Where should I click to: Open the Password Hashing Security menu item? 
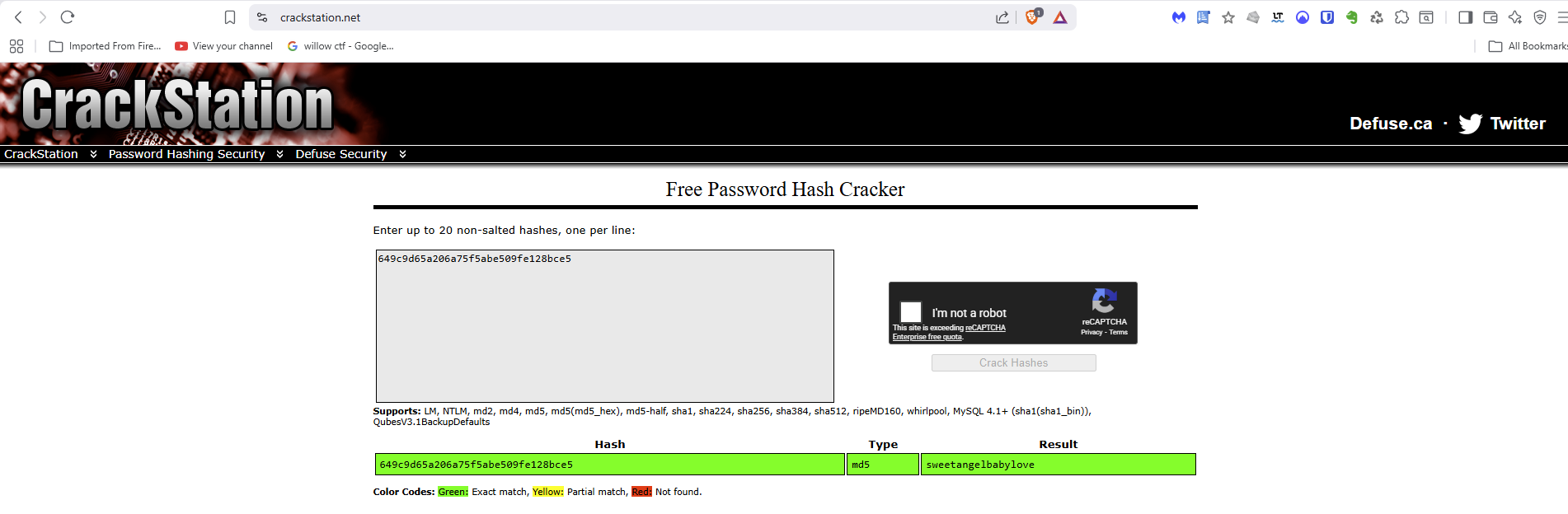(186, 154)
